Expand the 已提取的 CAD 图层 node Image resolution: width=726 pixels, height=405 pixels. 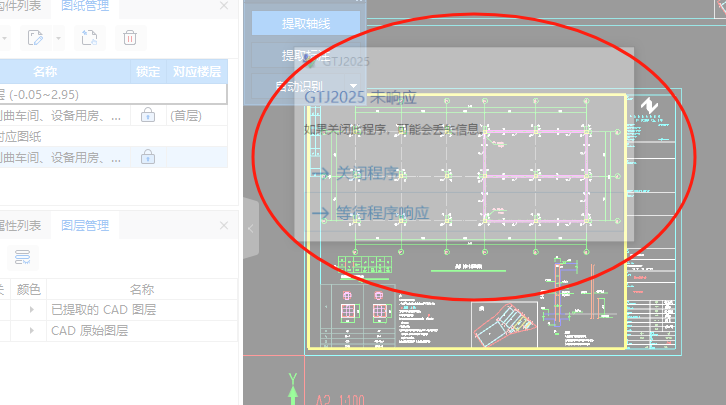(x=31, y=309)
